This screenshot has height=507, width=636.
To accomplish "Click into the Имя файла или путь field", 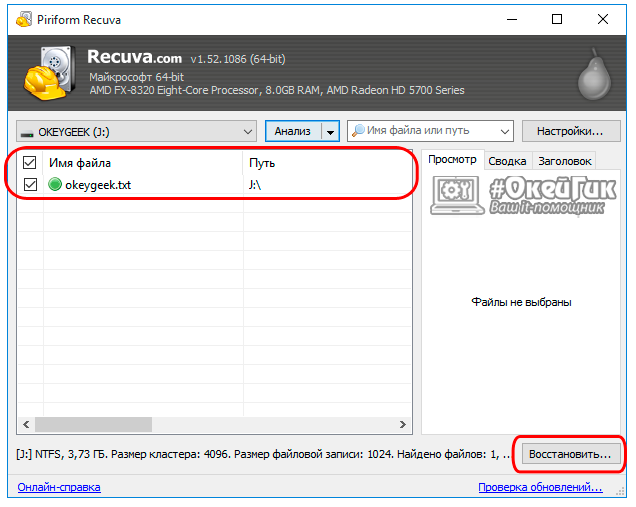I will coord(430,131).
